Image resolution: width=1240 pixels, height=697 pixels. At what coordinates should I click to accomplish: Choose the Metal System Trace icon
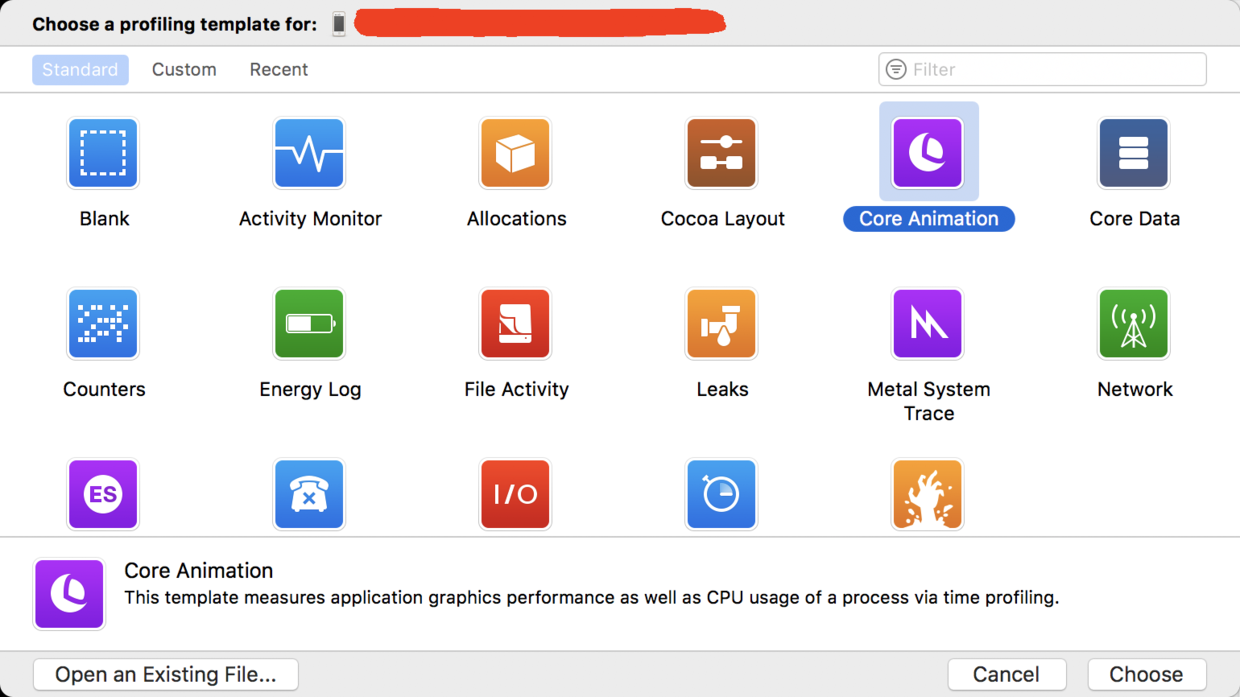[927, 324]
